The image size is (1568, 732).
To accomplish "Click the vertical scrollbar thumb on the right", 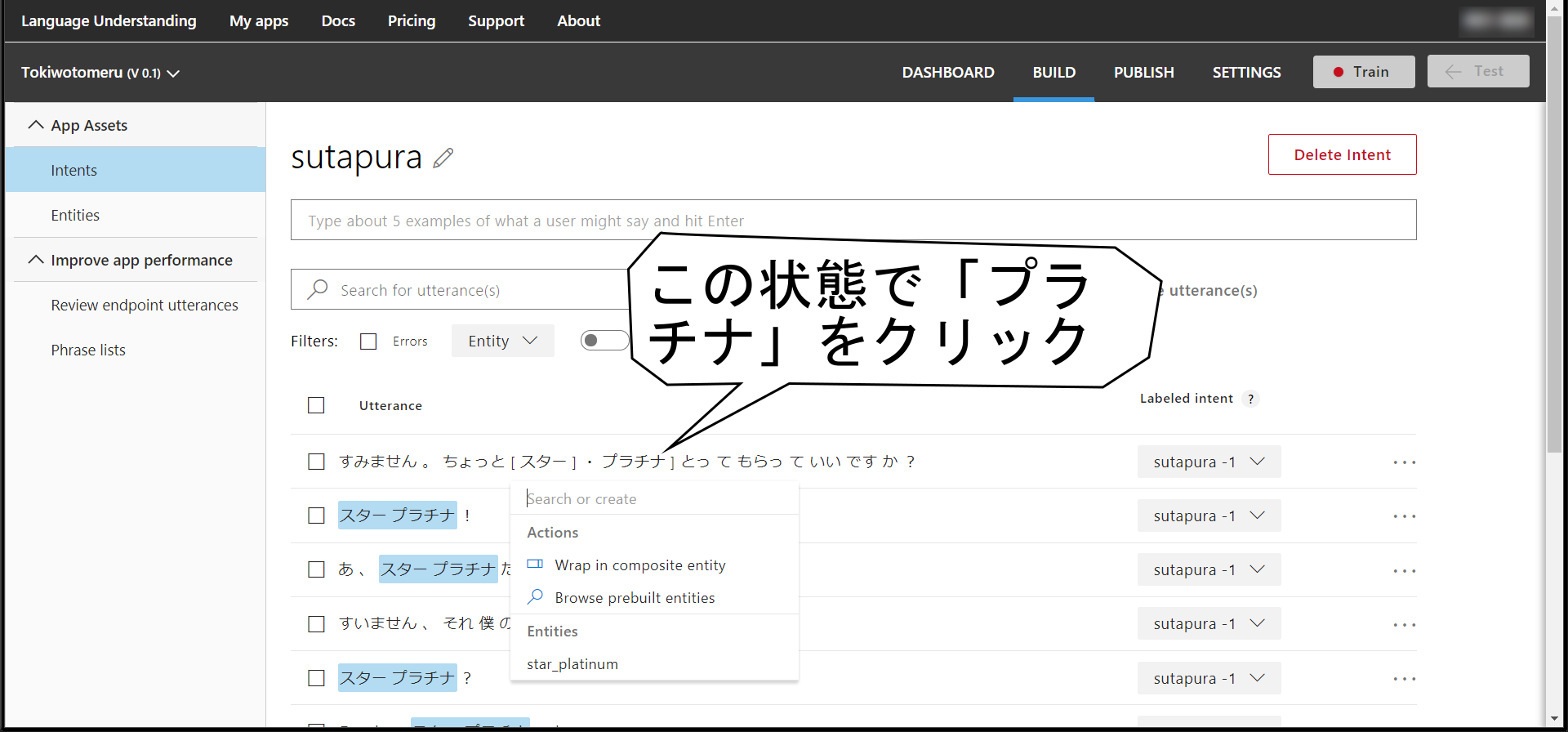I will tap(1554, 233).
